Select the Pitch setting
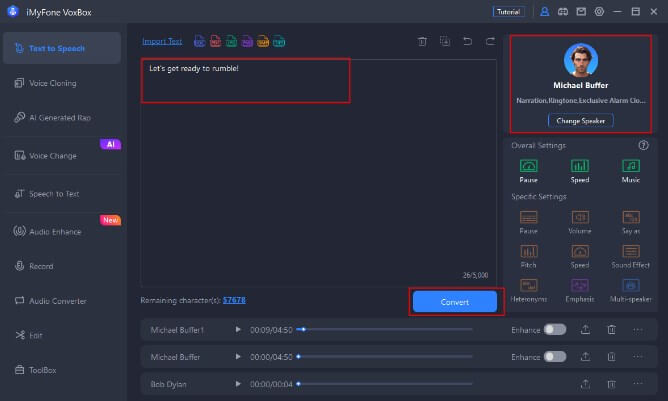The width and height of the screenshot is (668, 401). point(528,256)
